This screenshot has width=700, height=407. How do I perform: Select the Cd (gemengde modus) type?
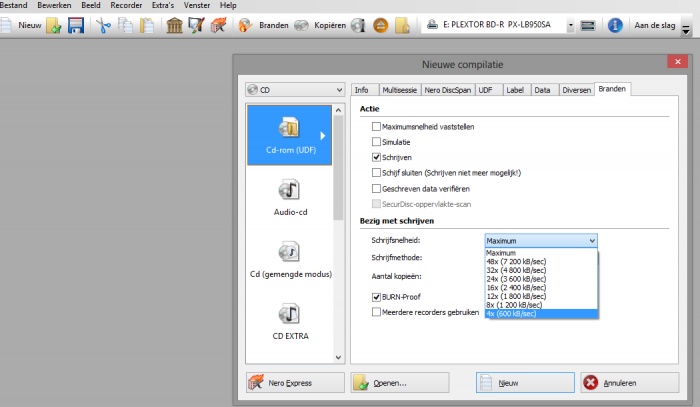pyautogui.click(x=290, y=260)
